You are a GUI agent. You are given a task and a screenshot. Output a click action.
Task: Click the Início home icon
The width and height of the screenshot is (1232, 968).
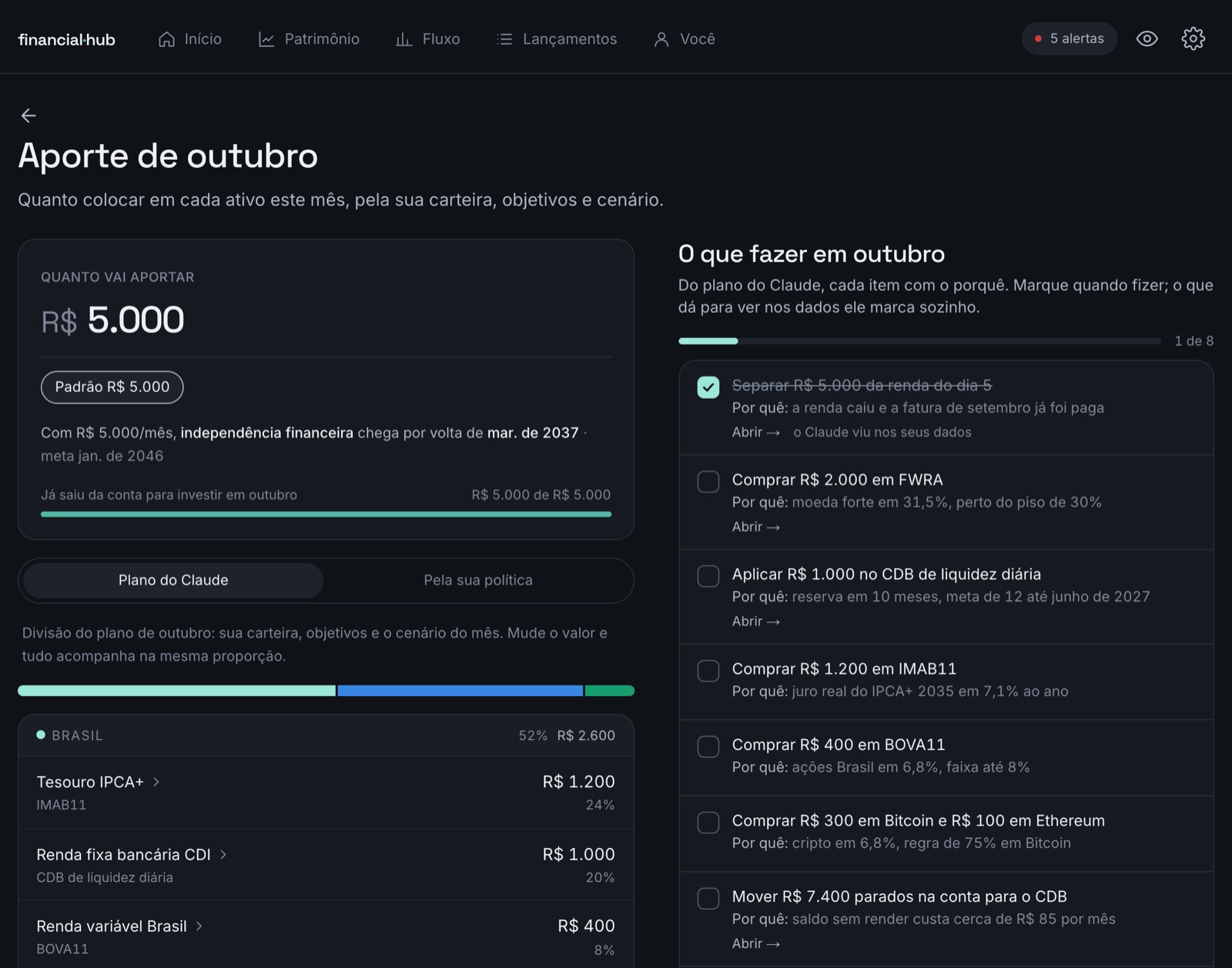(166, 39)
